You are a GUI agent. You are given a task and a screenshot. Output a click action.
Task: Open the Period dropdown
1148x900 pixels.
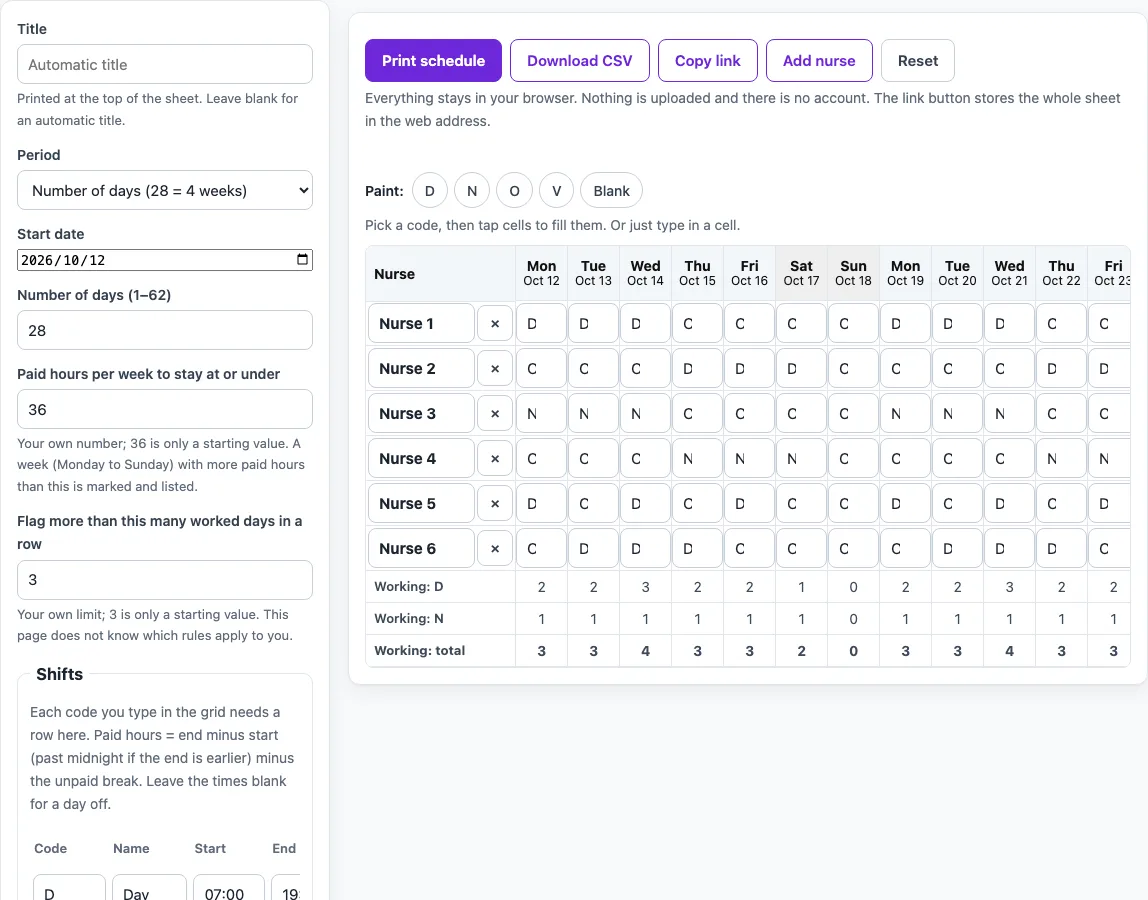pyautogui.click(x=165, y=190)
